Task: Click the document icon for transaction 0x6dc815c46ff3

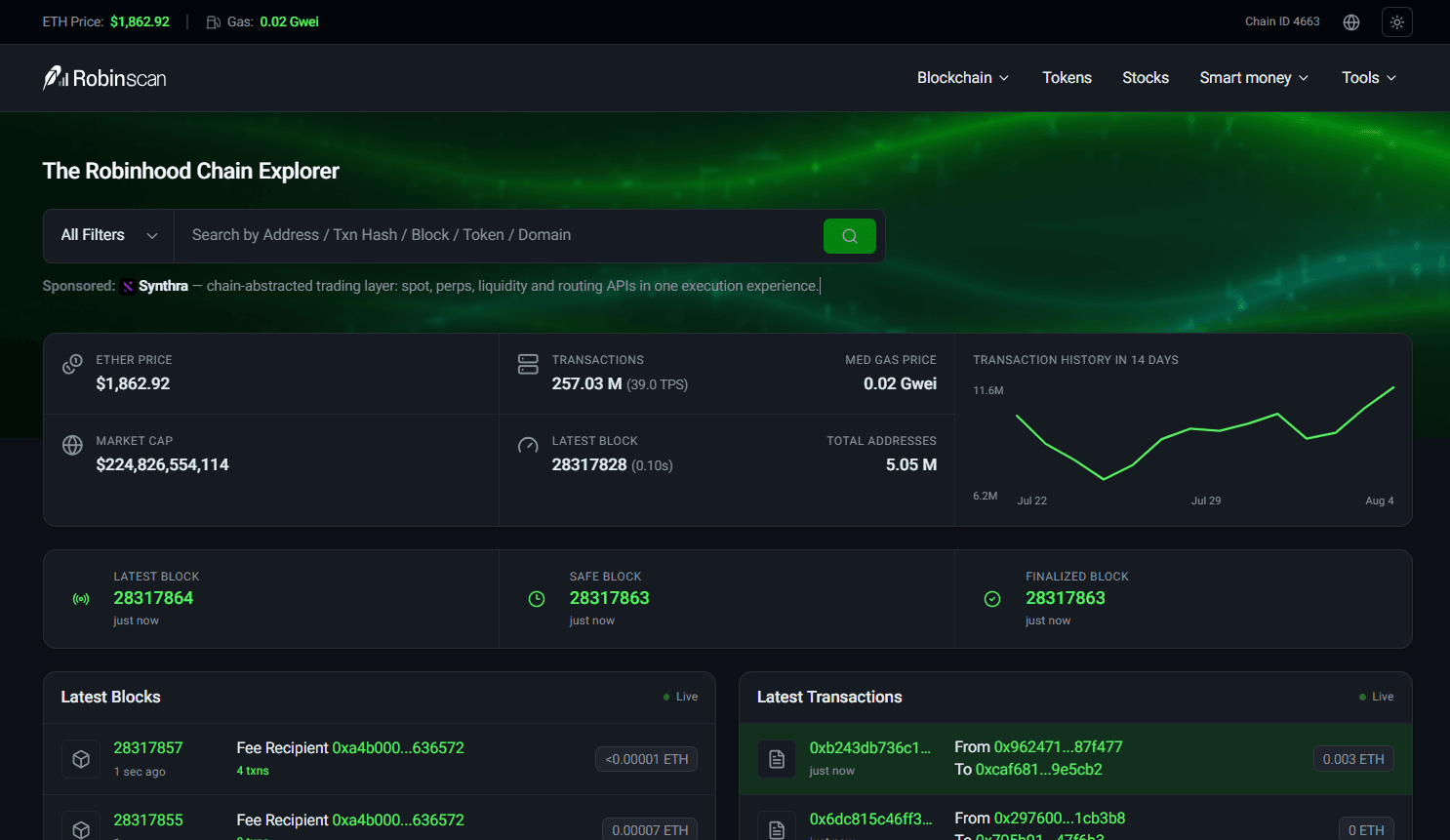Action: point(777,829)
